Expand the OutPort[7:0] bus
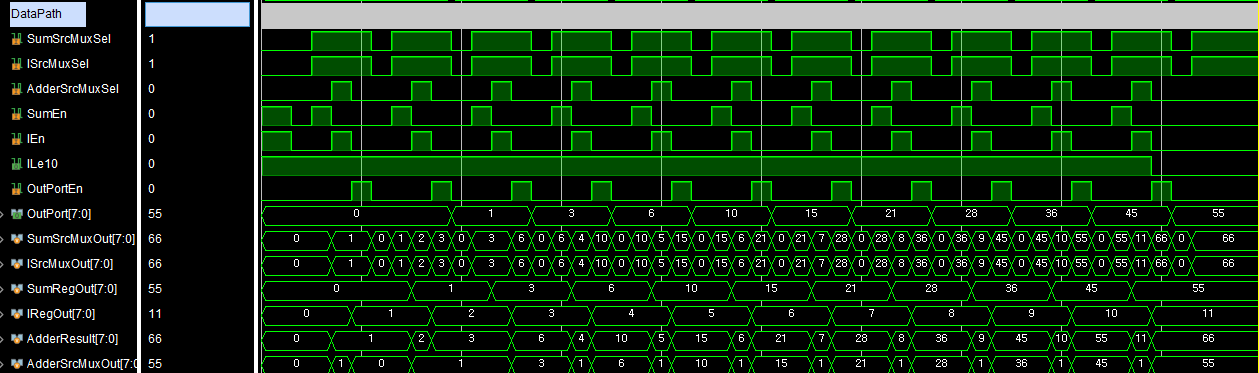This screenshot has width=1259, height=373. (3, 214)
